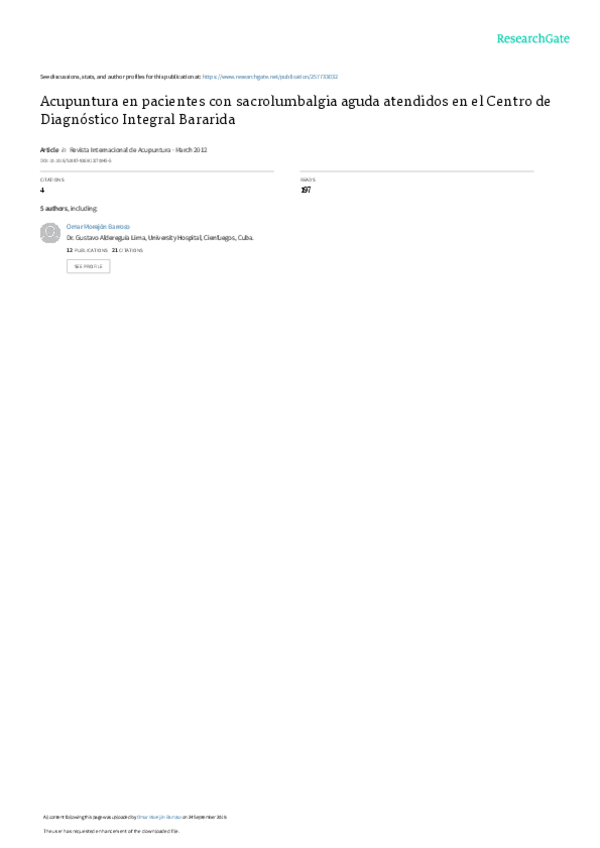Viewport: 600px width, 848px height.
Task: Click the ResearchGate logo
Action: click(532, 38)
